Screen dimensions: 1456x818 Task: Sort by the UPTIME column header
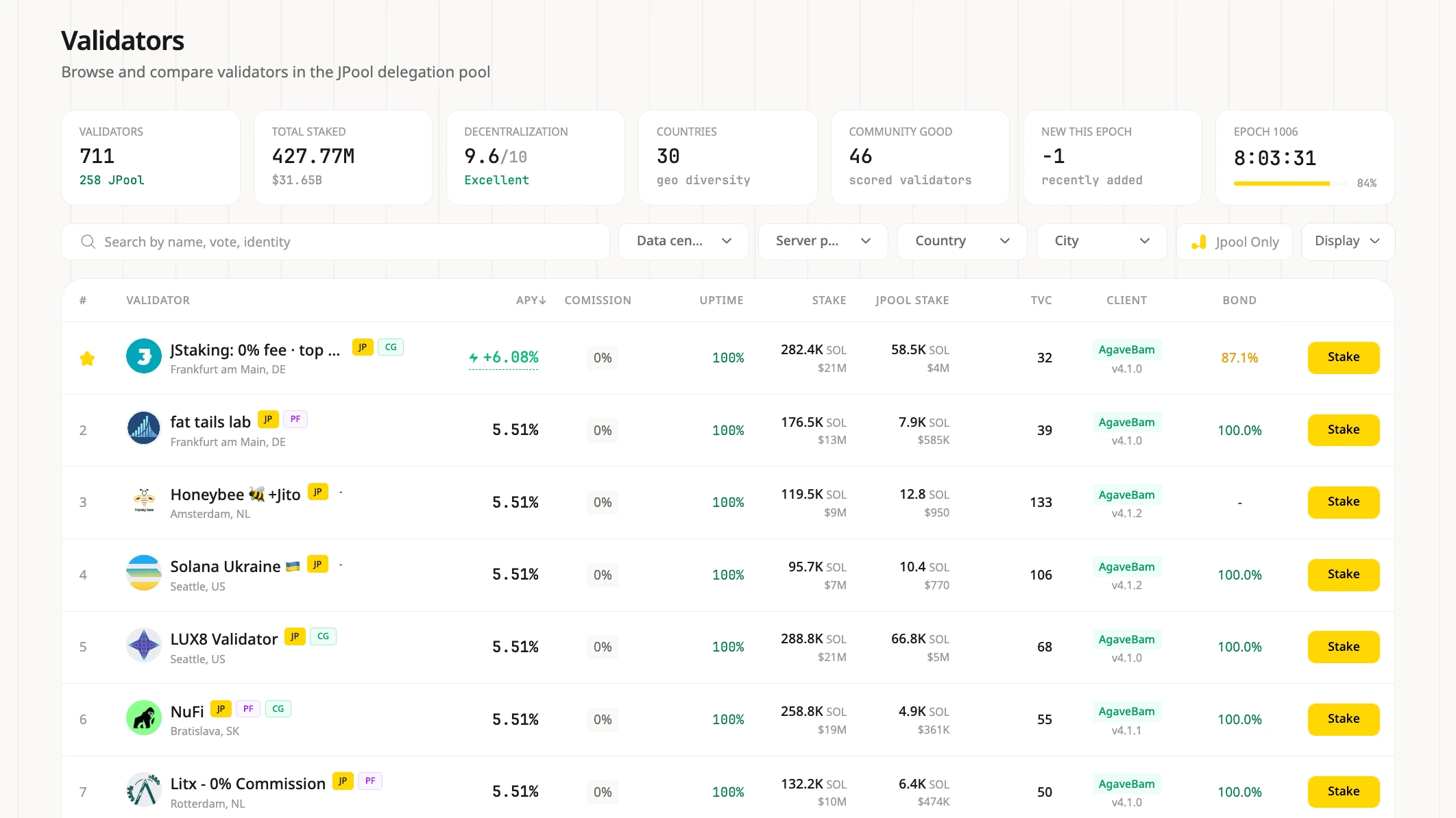[x=721, y=300]
